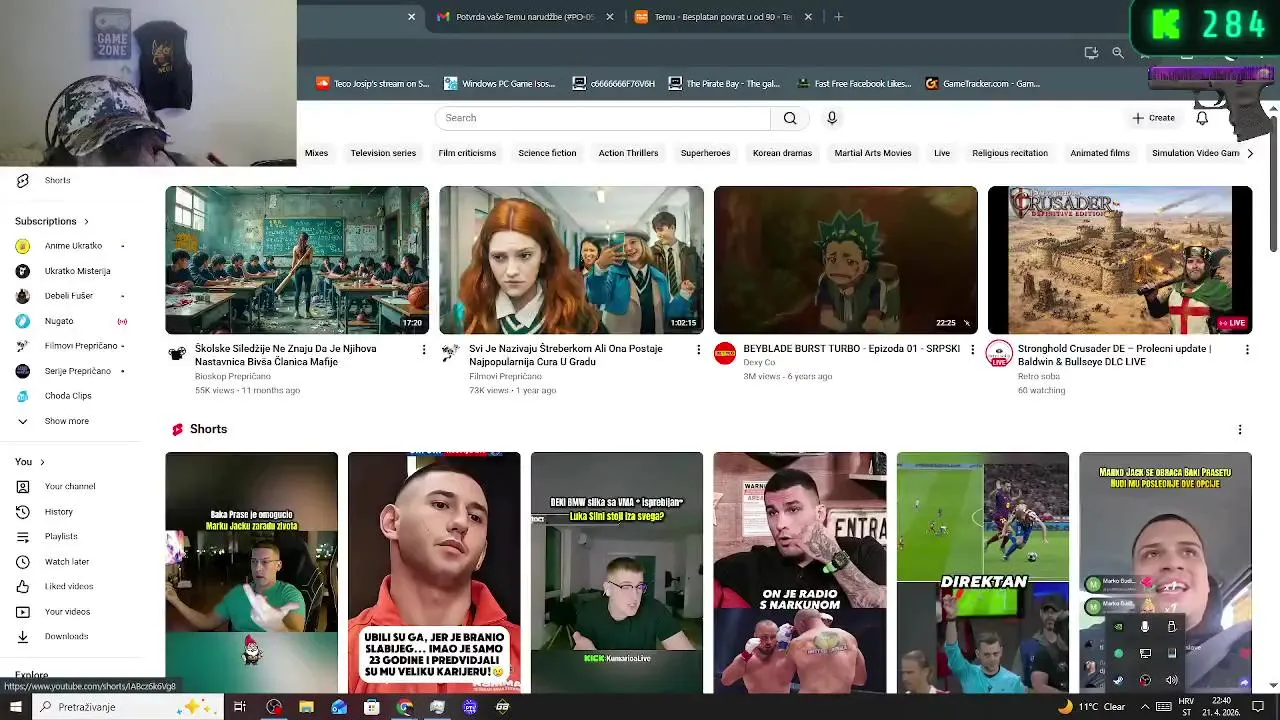
Task: Open the Windows PC Game Isos bookmark
Action: click(x=500, y=84)
